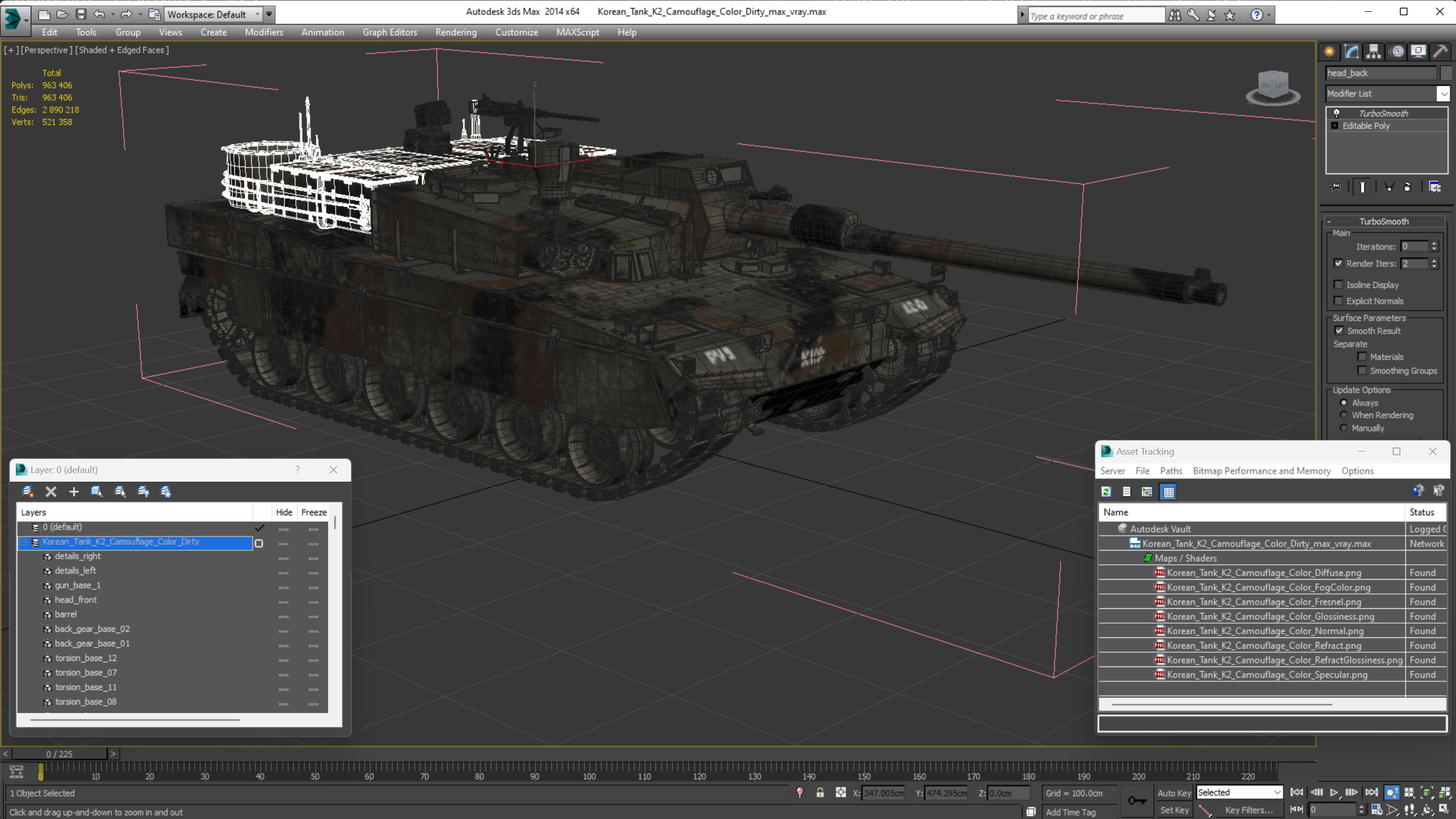Viewport: 1456px width, 819px height.
Task: Expand the Editable Poly sub-object tree
Action: (x=1335, y=126)
